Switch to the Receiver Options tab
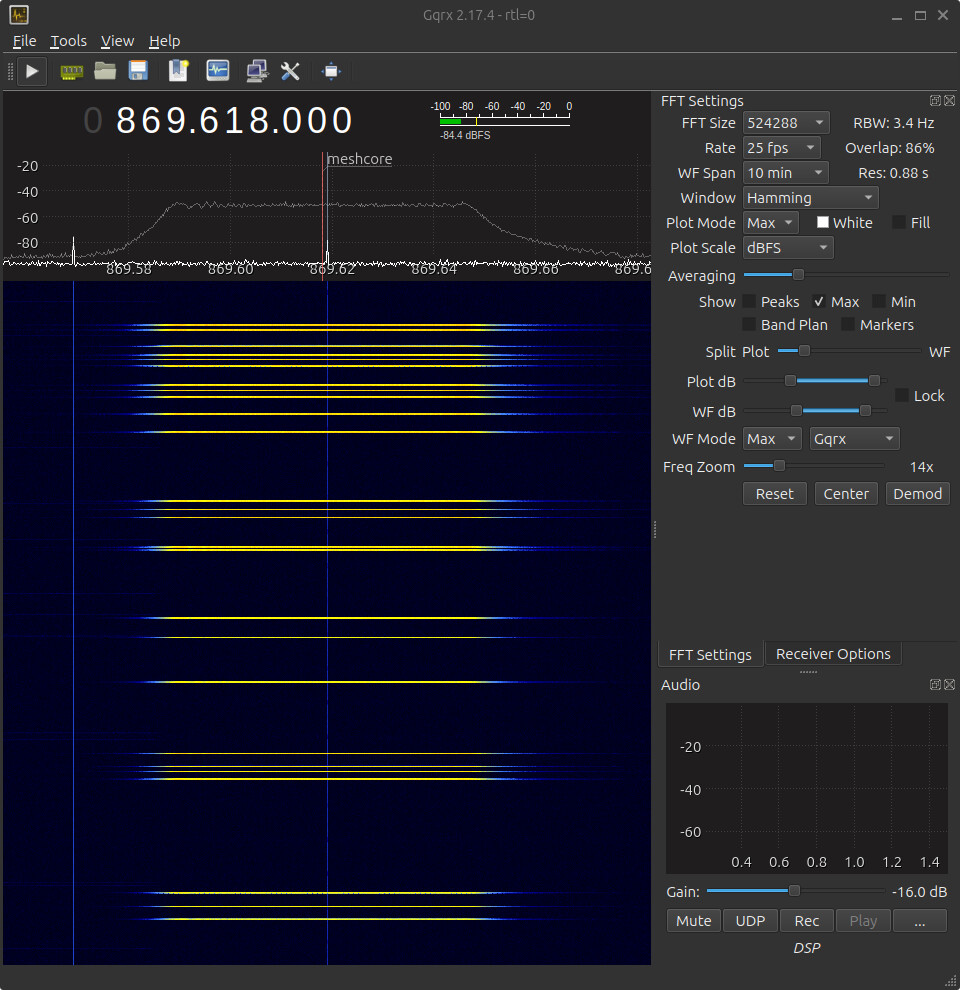Image resolution: width=960 pixels, height=990 pixels. point(833,654)
